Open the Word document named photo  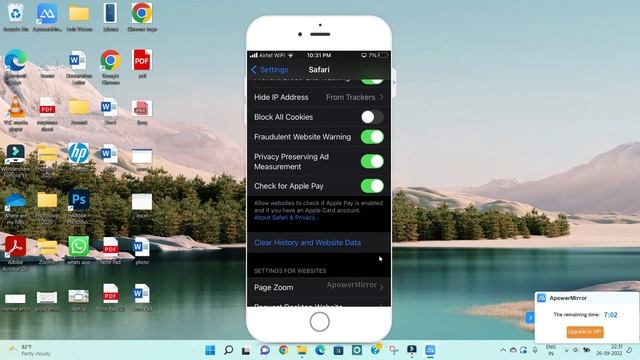pos(142,250)
